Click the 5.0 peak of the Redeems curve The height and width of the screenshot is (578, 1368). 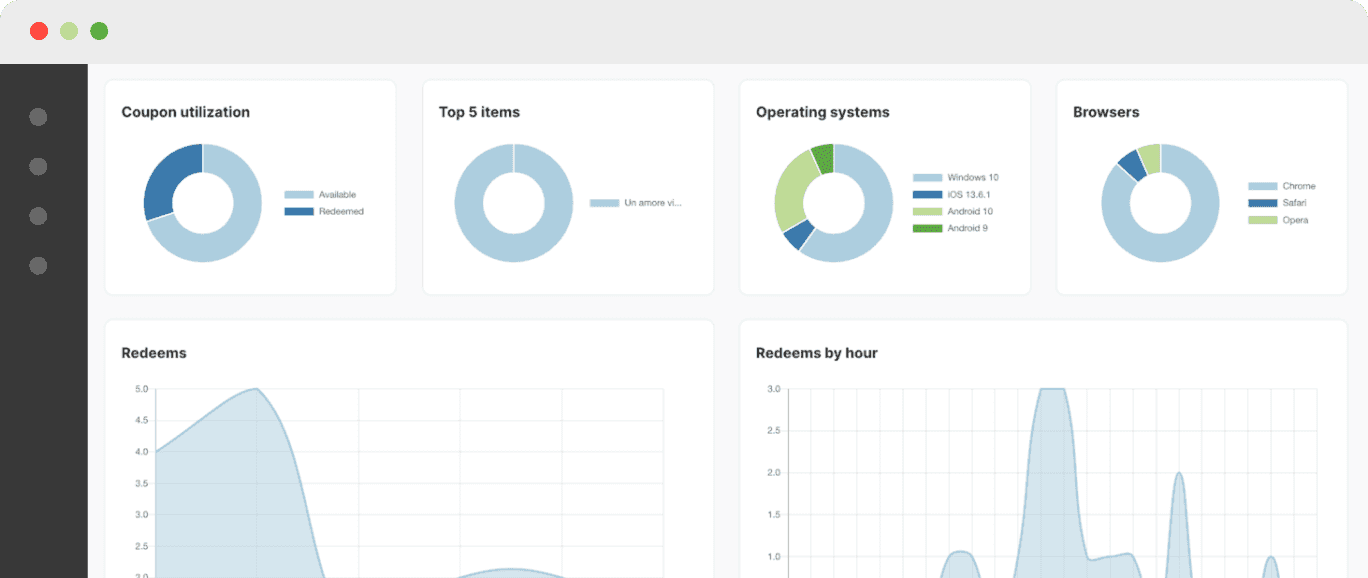coord(257,389)
